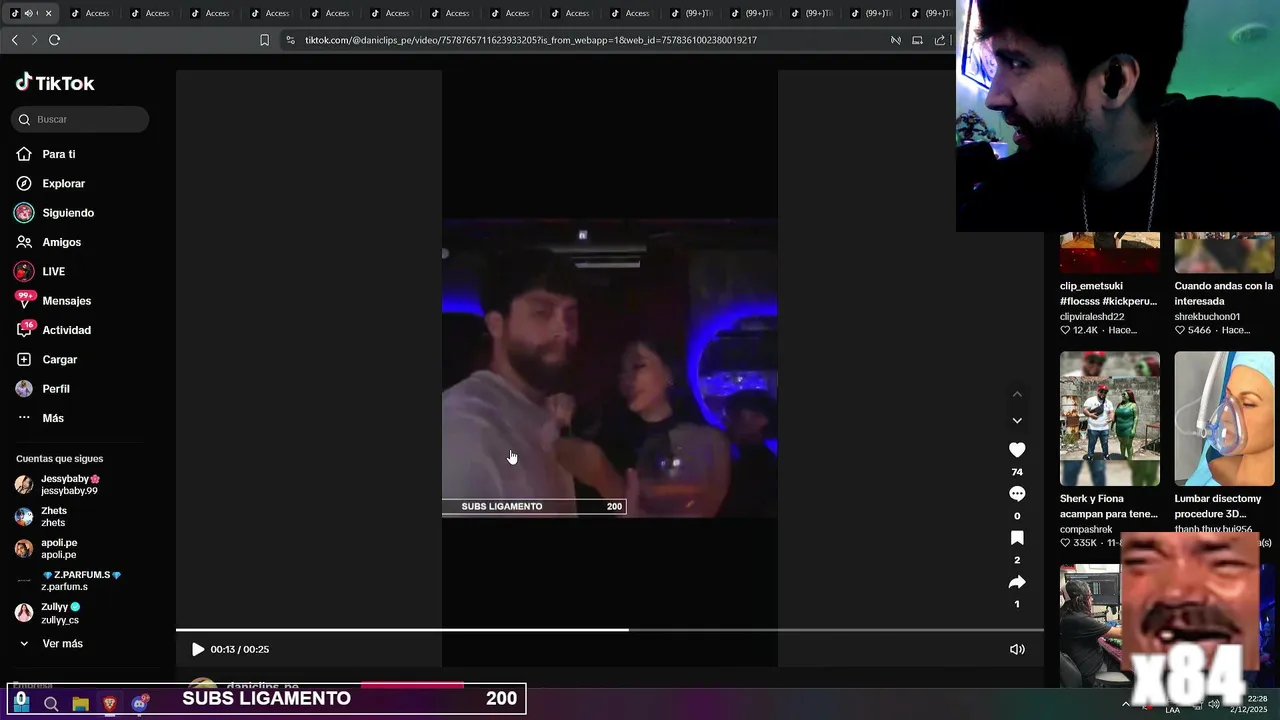Click the Para ti home icon
This screenshot has height=720, width=1280.
[x=24, y=154]
